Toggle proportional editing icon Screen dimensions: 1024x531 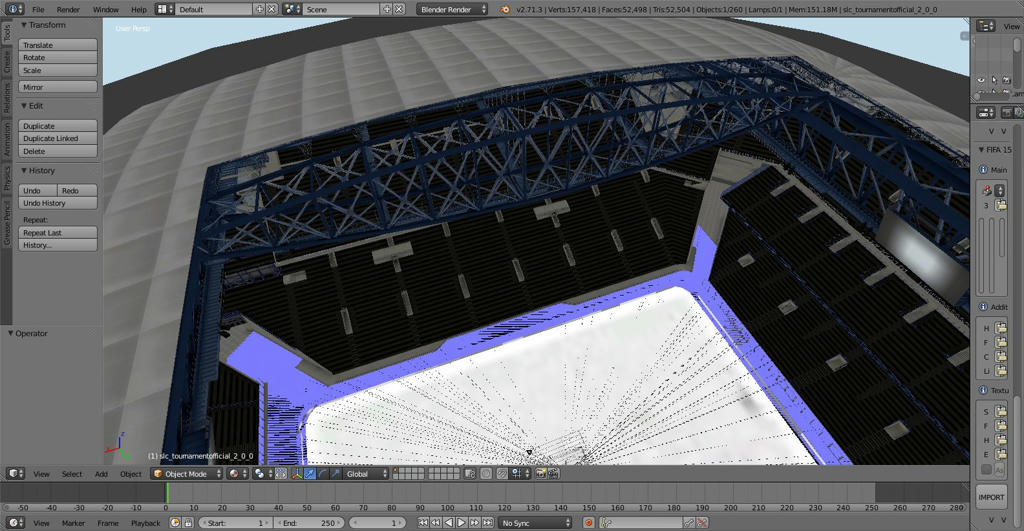pyautogui.click(x=485, y=474)
